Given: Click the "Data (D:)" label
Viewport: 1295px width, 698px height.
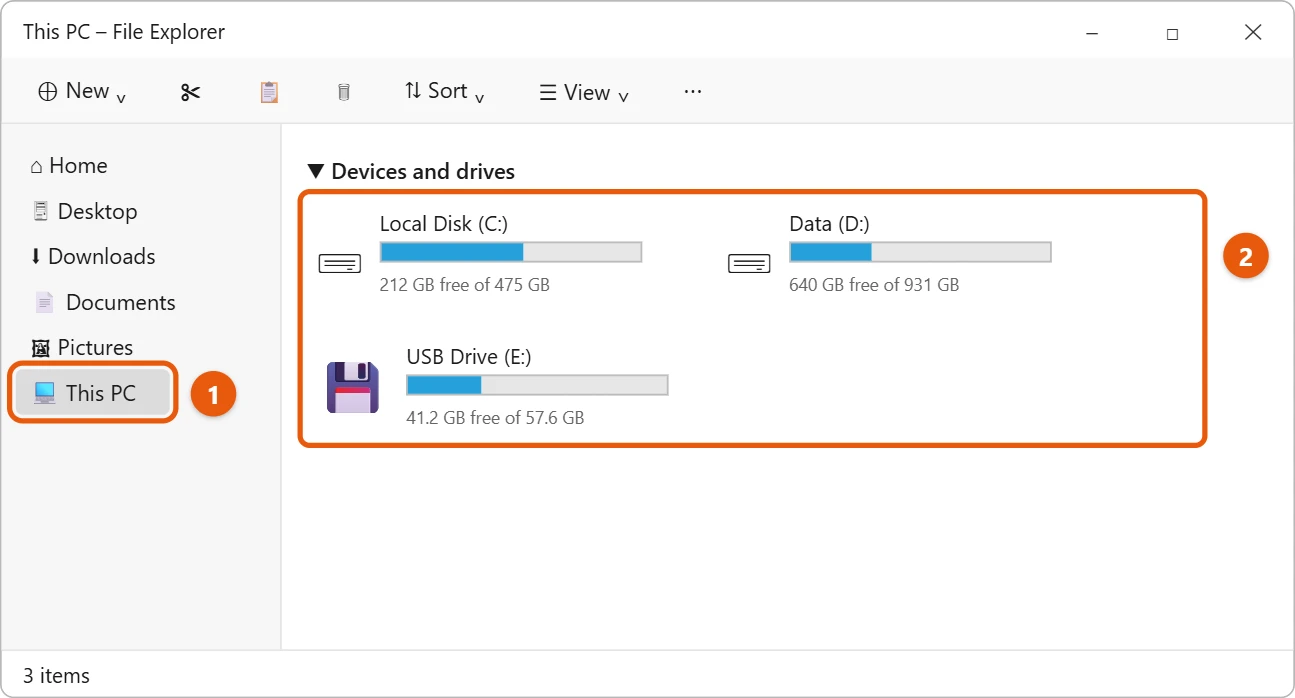Looking at the screenshot, I should (829, 224).
